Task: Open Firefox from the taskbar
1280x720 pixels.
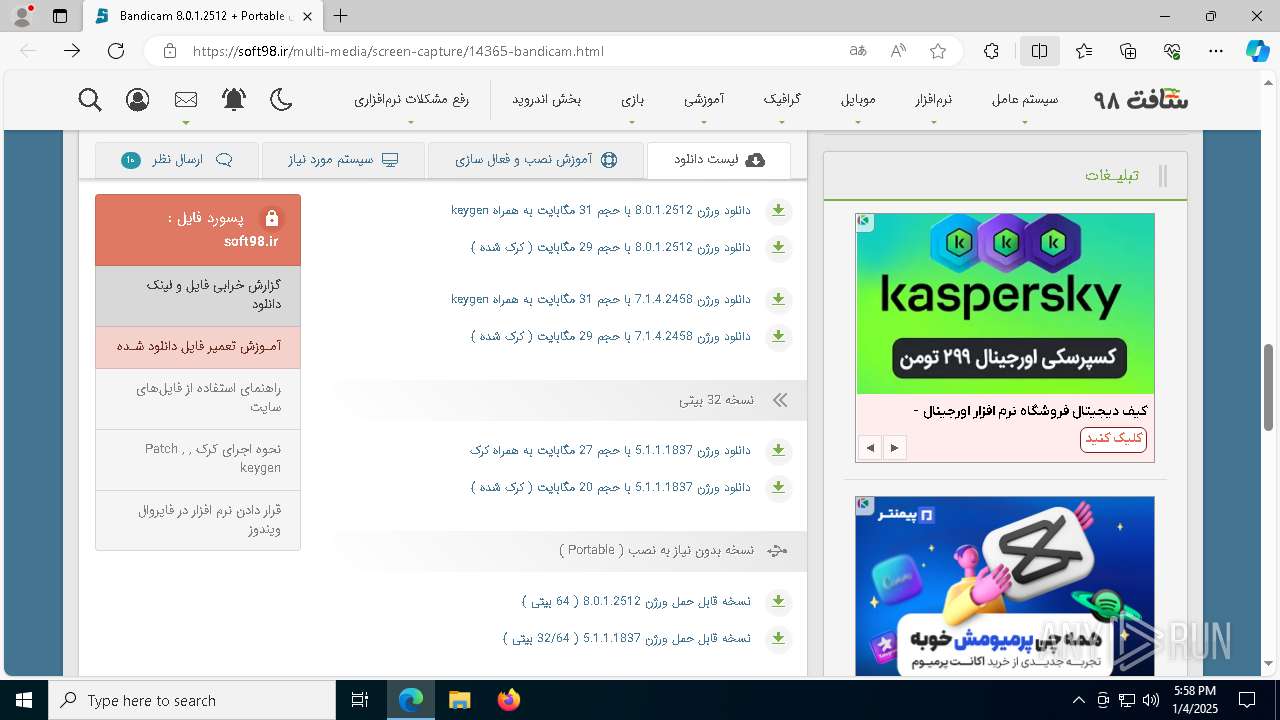Action: 508,700
